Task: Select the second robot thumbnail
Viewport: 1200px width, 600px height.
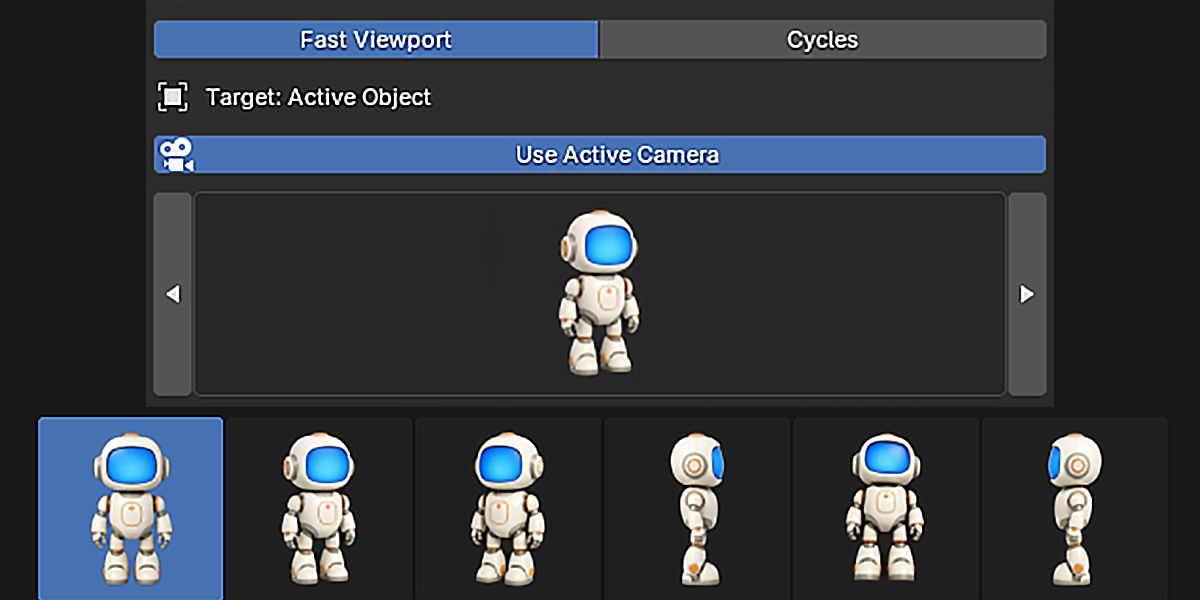Action: (320, 508)
